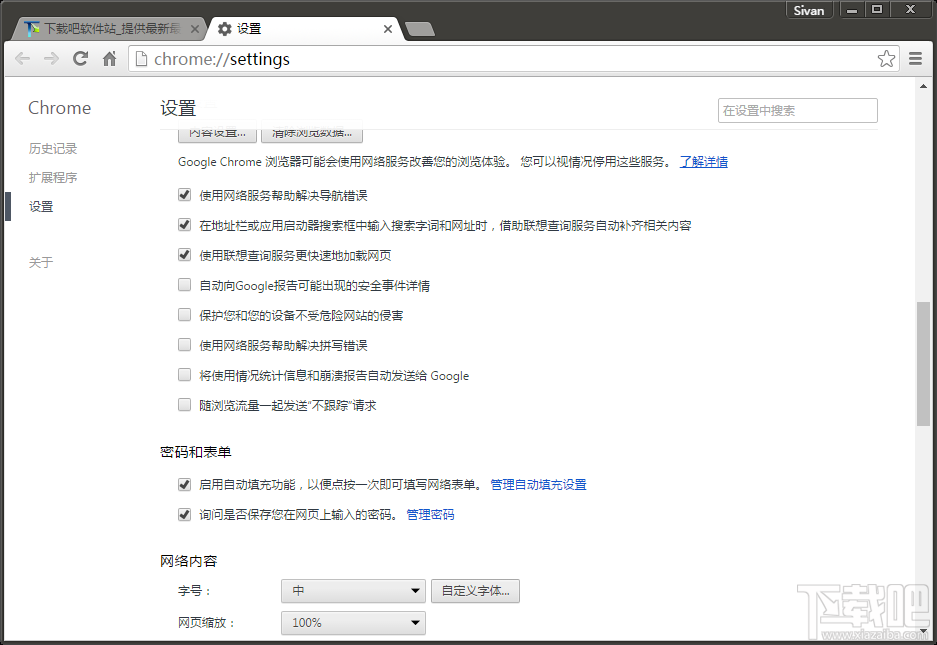The image size is (937, 645).
Task: Open the 网页缩放 dropdown showing 100%
Action: (x=352, y=622)
